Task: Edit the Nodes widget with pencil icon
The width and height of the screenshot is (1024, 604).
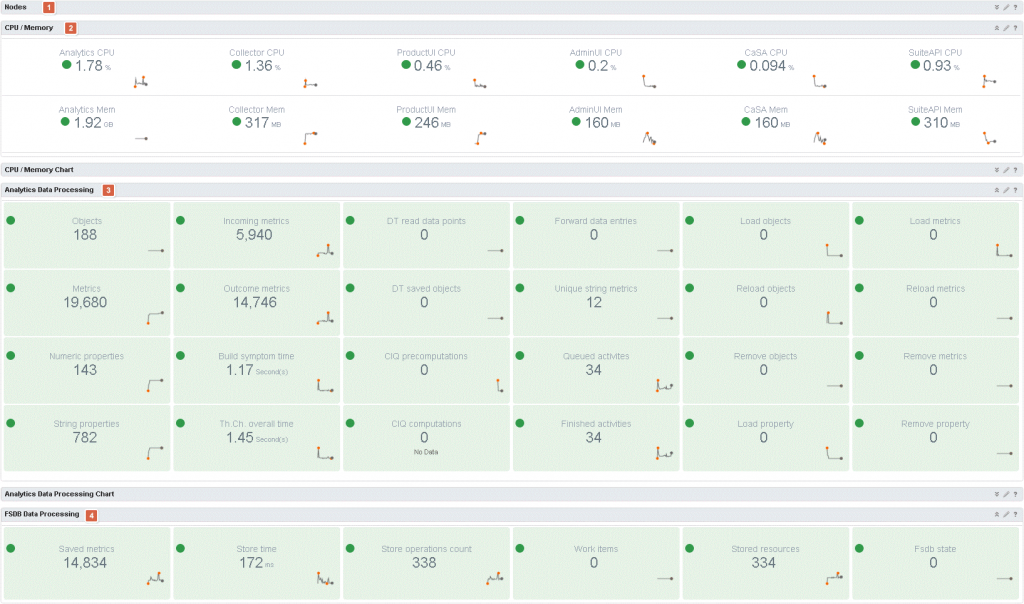Action: coord(1006,7)
